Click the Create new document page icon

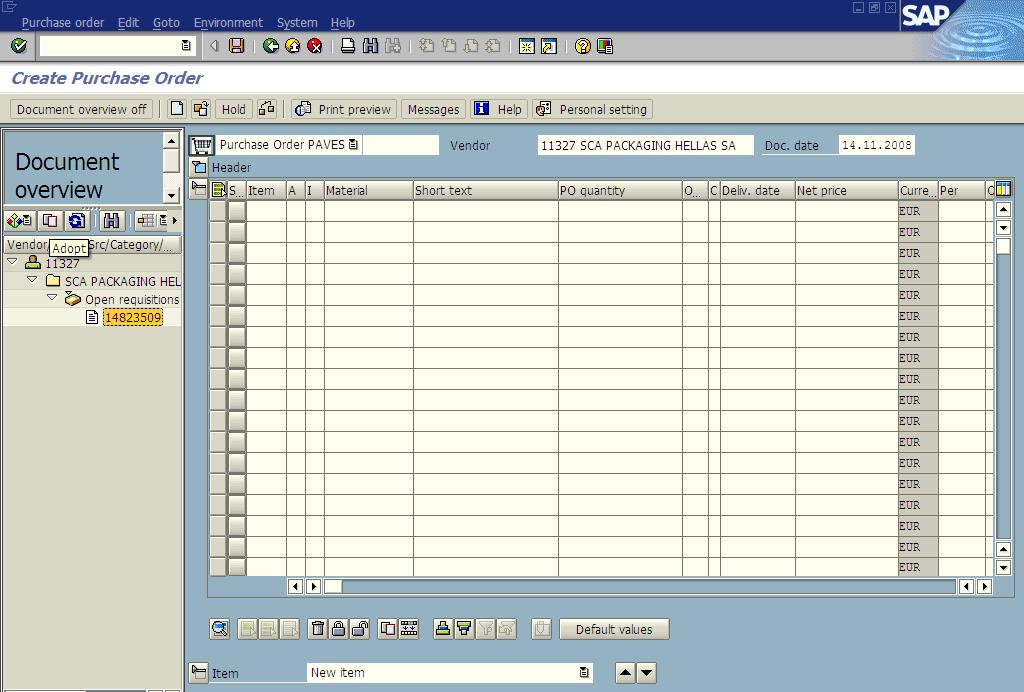[x=176, y=109]
